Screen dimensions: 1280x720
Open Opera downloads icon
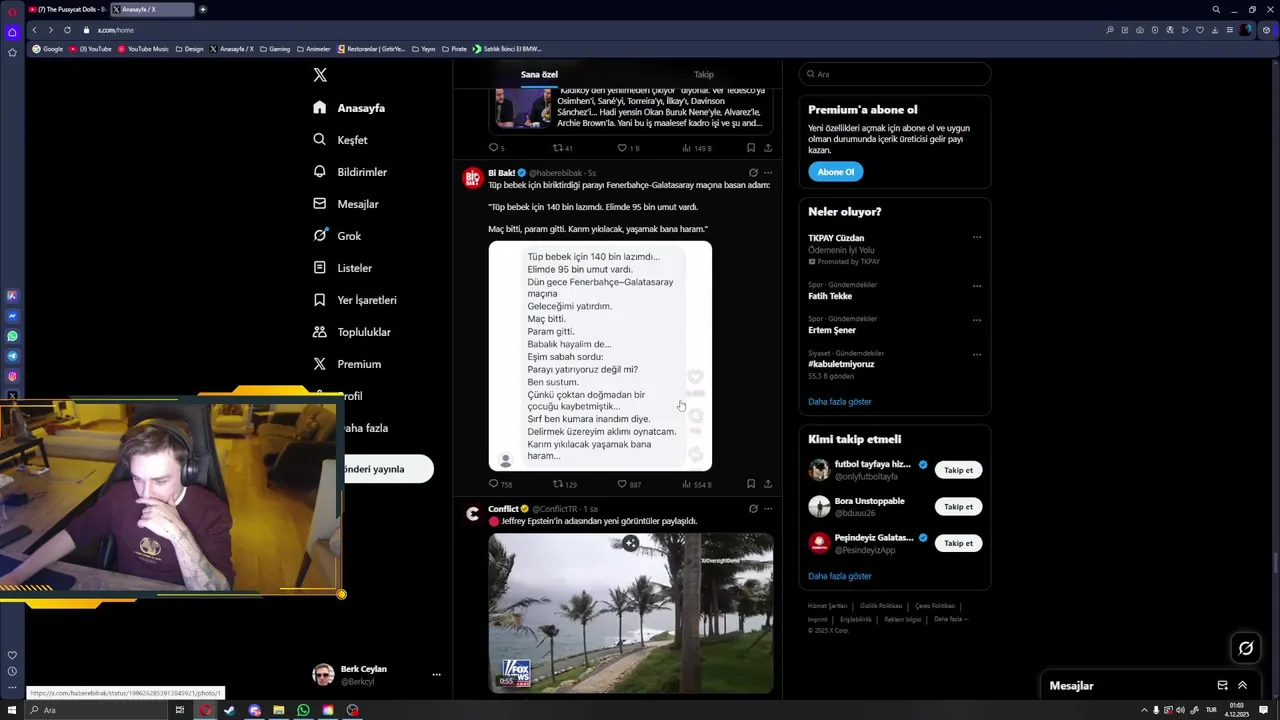coord(1215,30)
